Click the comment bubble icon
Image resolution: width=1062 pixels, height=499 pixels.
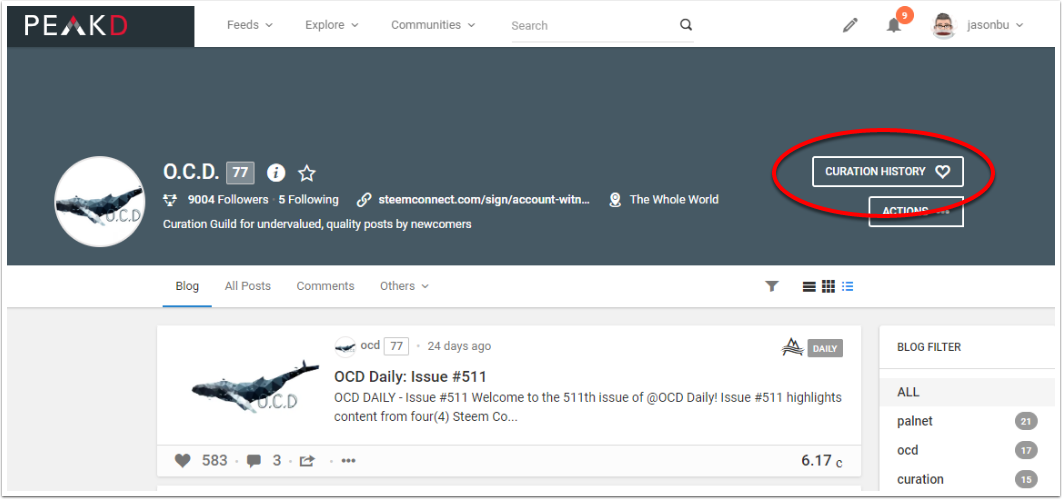pos(254,462)
